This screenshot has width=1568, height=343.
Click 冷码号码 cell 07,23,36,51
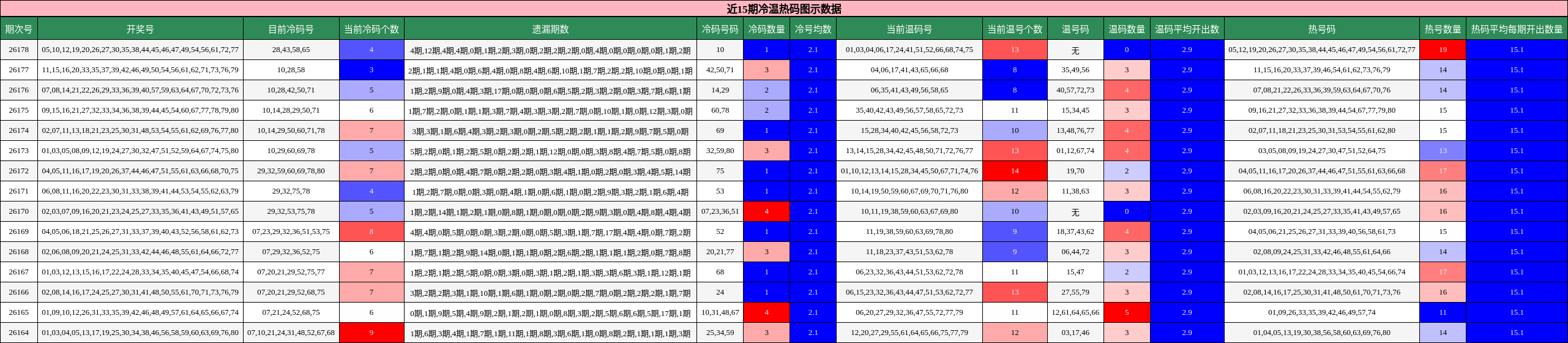click(720, 211)
